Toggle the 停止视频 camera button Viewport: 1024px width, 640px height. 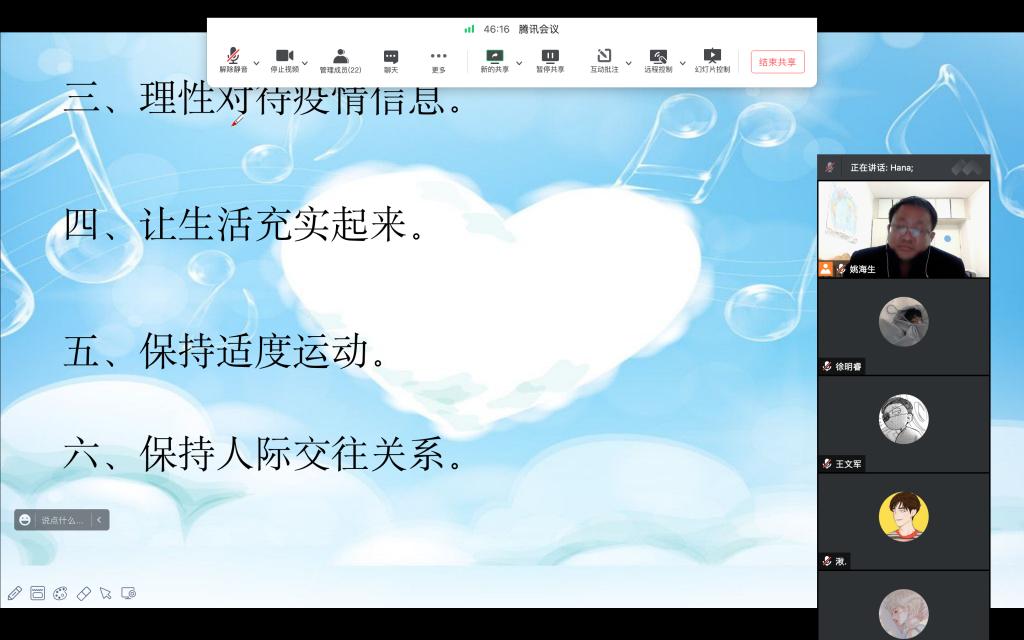(x=284, y=57)
